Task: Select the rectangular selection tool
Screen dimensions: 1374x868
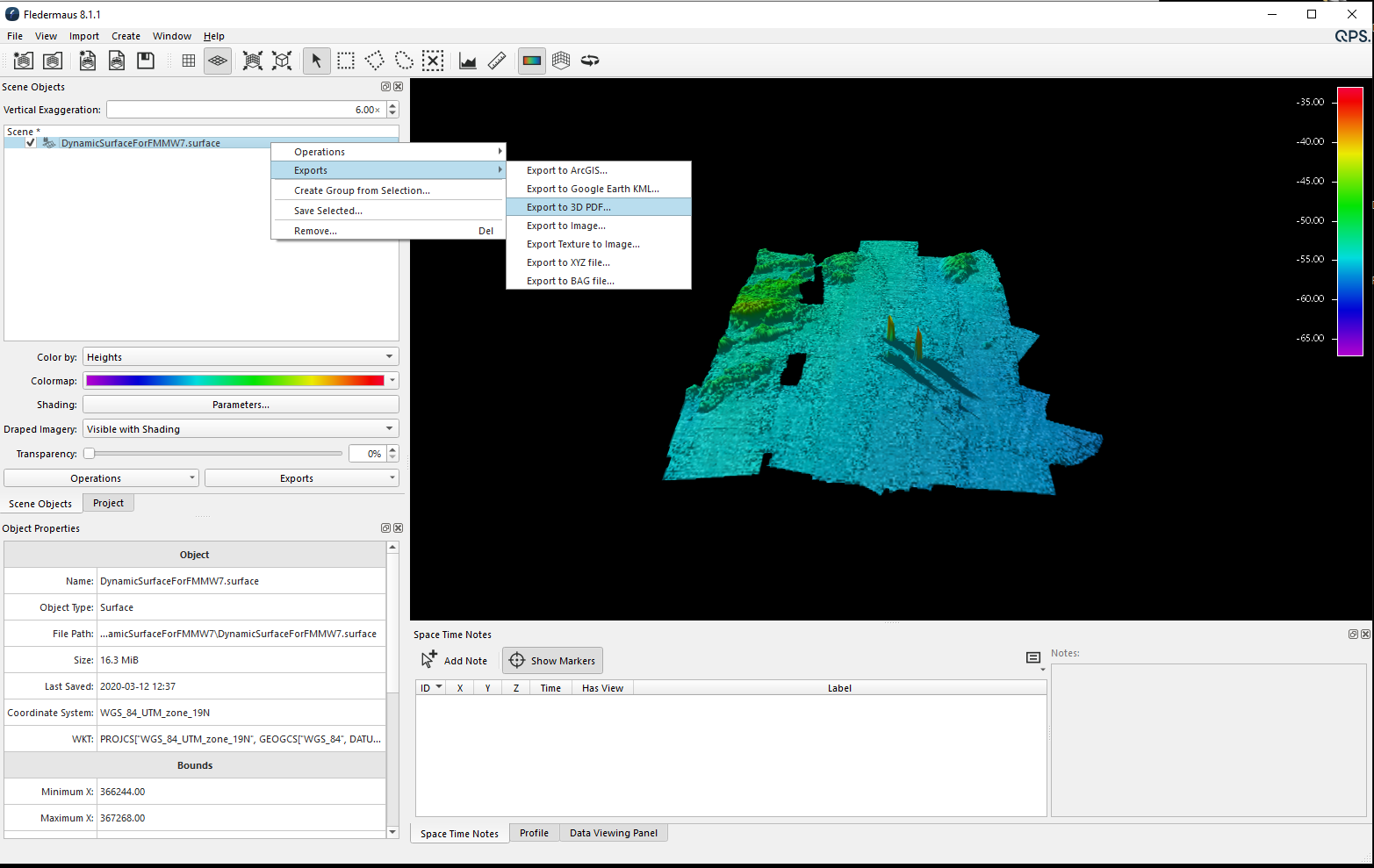Action: (x=346, y=61)
